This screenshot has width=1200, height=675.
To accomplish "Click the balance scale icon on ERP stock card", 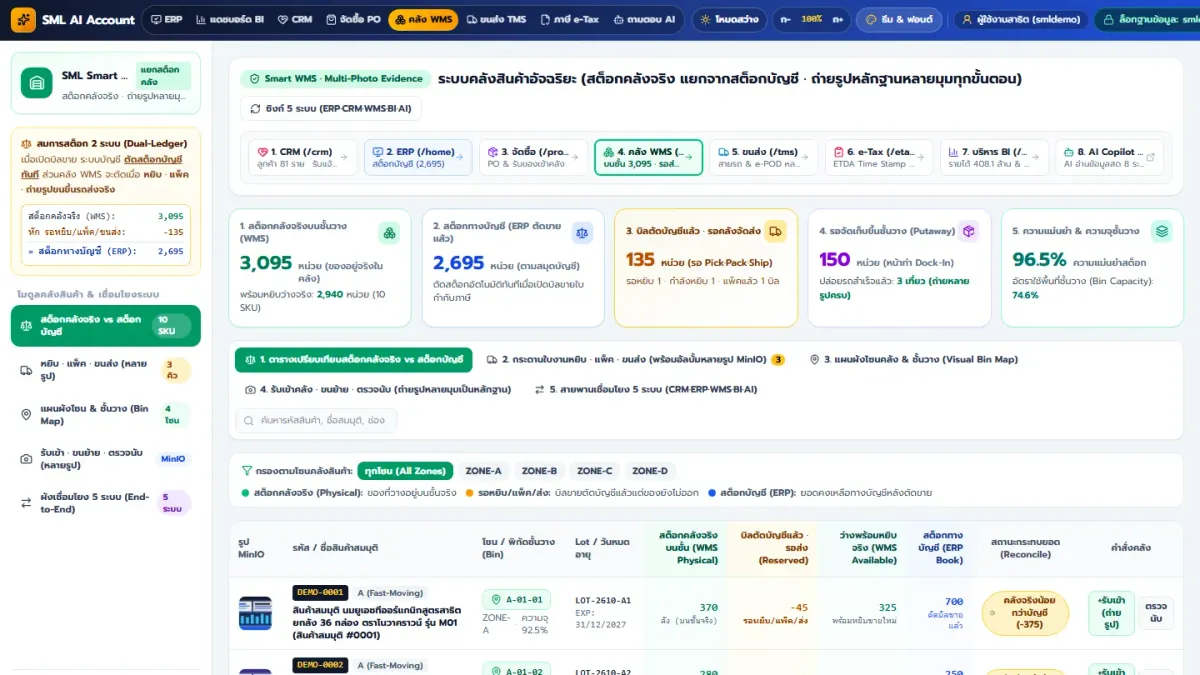I will point(582,232).
